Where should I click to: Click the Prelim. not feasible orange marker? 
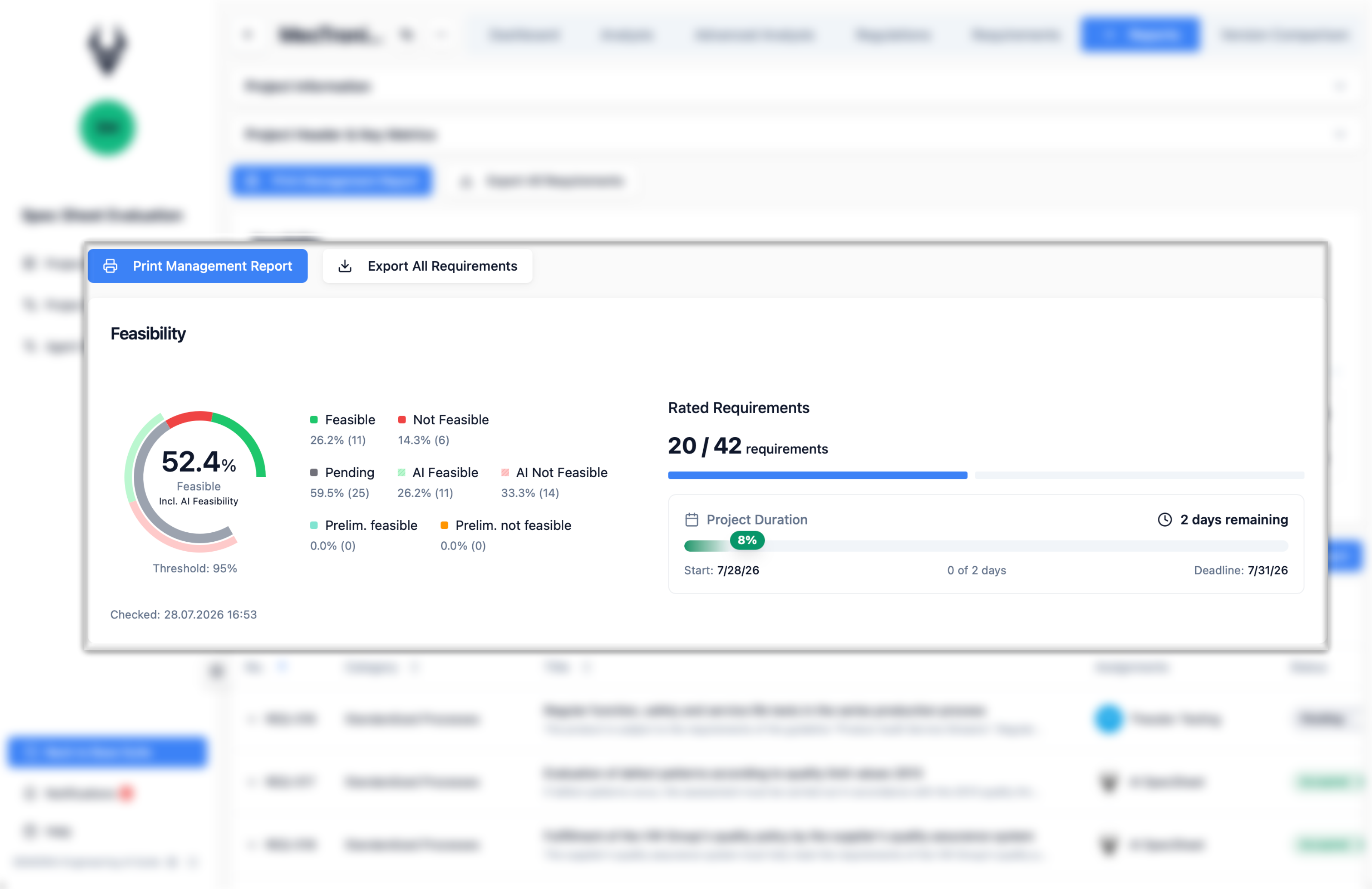444,525
